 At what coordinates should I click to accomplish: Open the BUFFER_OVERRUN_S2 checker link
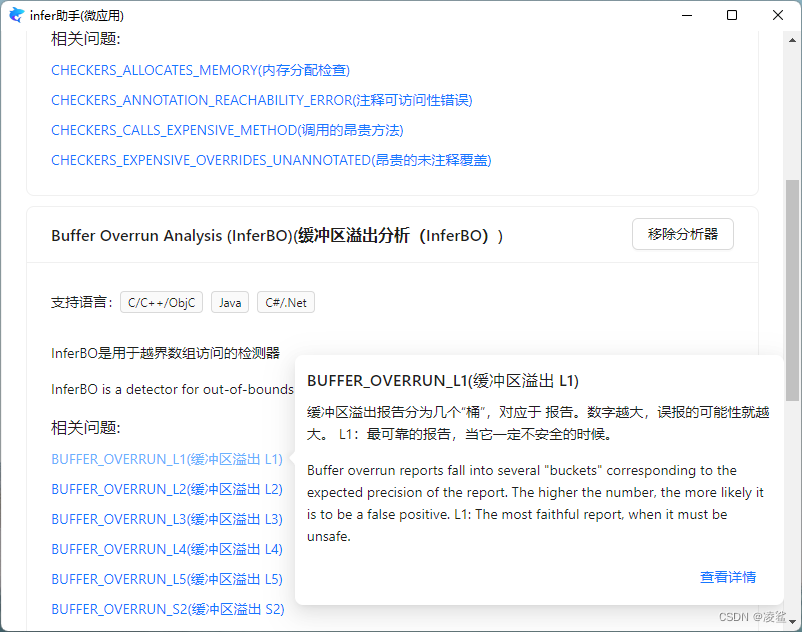(x=167, y=609)
